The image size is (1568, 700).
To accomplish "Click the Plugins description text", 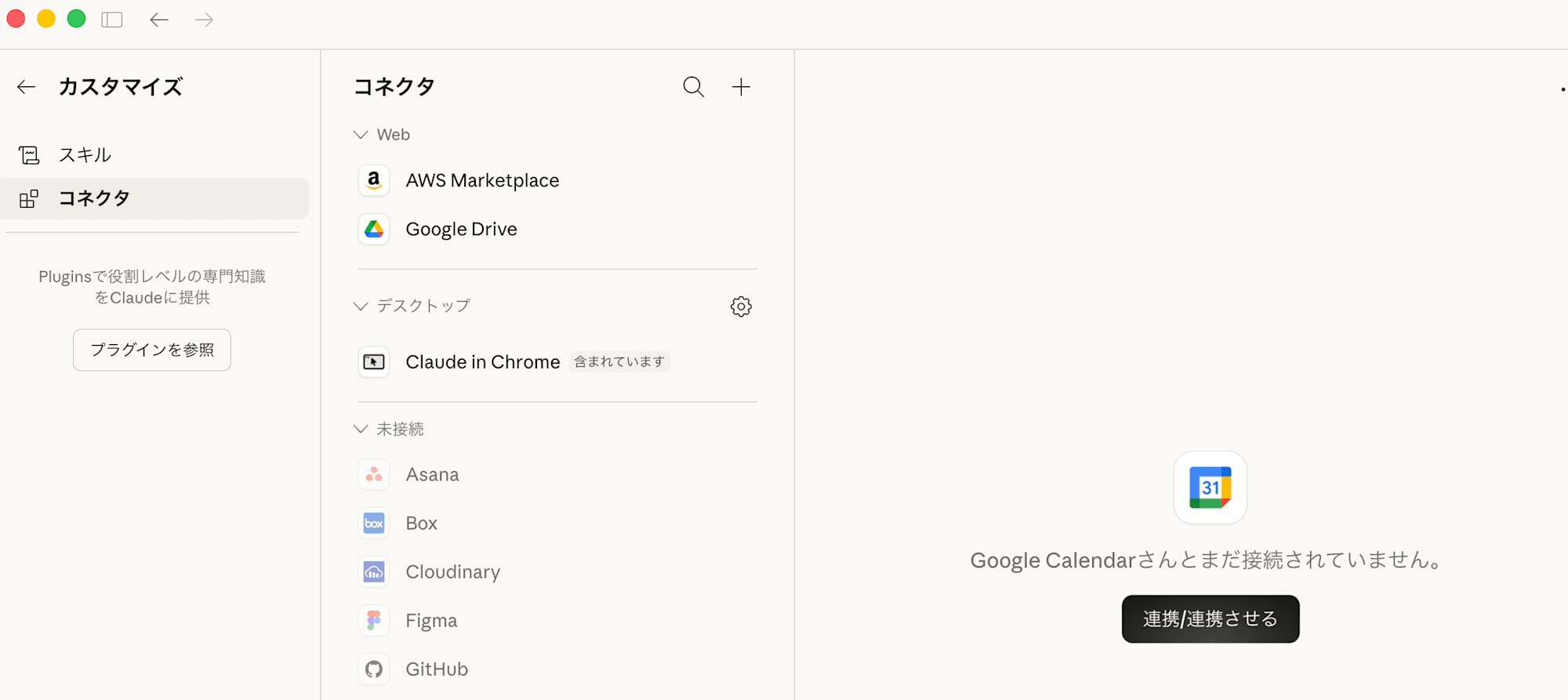I will (x=152, y=287).
